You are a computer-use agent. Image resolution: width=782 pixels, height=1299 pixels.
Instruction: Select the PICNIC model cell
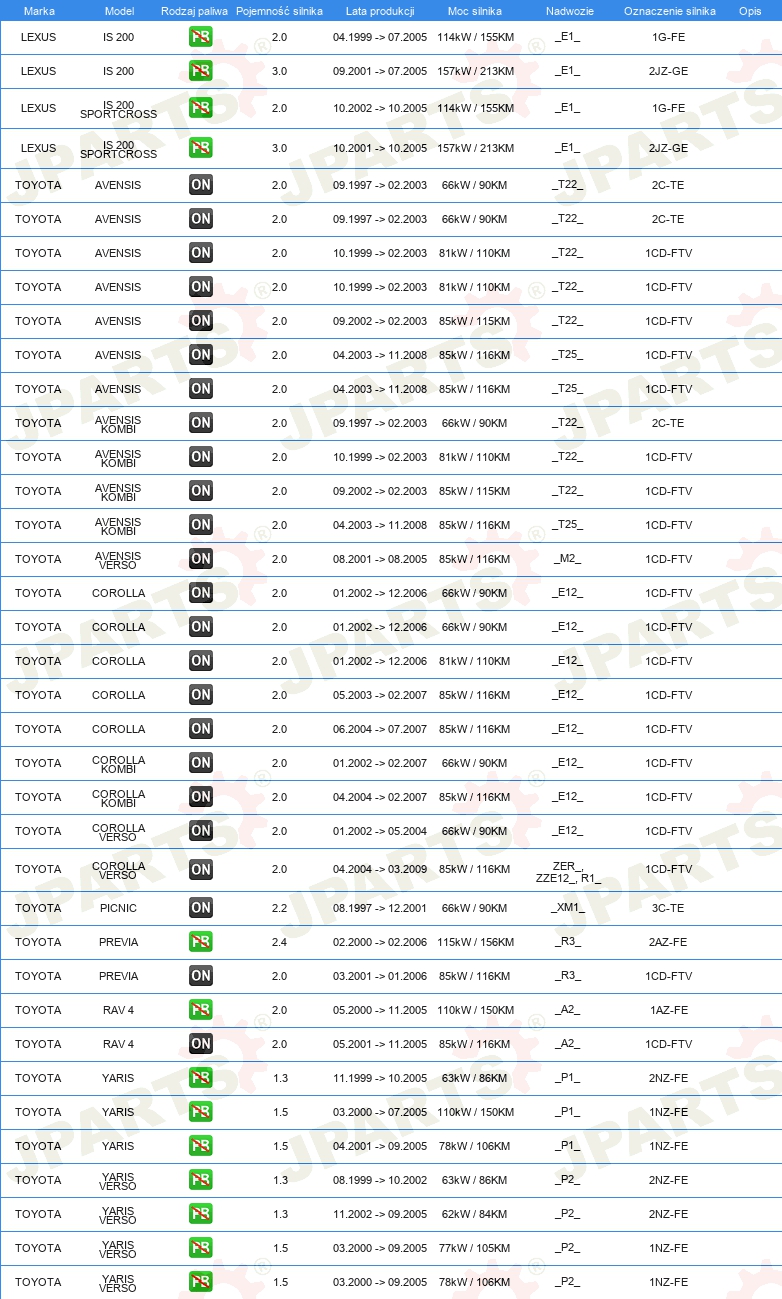(119, 908)
